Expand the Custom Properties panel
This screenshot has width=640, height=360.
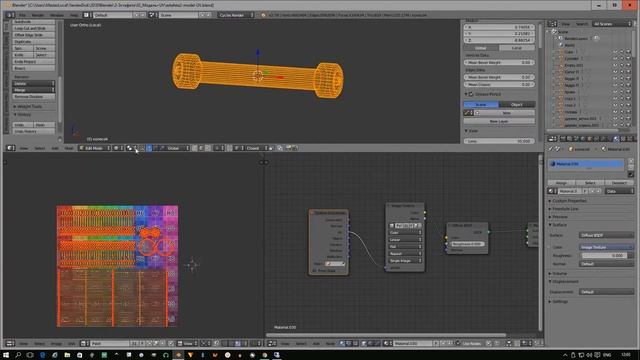569,201
